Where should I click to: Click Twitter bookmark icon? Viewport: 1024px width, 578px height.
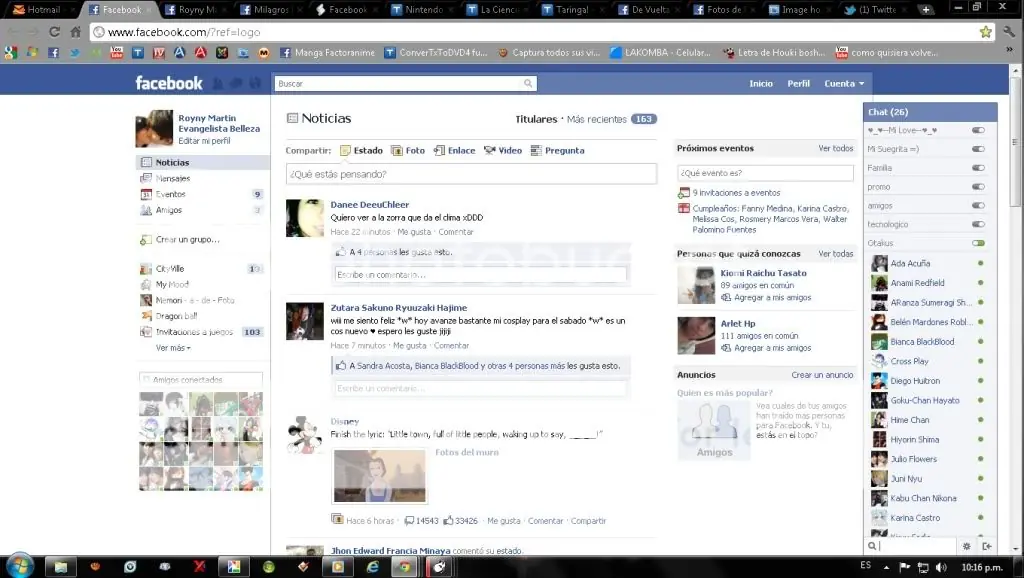pos(74,52)
